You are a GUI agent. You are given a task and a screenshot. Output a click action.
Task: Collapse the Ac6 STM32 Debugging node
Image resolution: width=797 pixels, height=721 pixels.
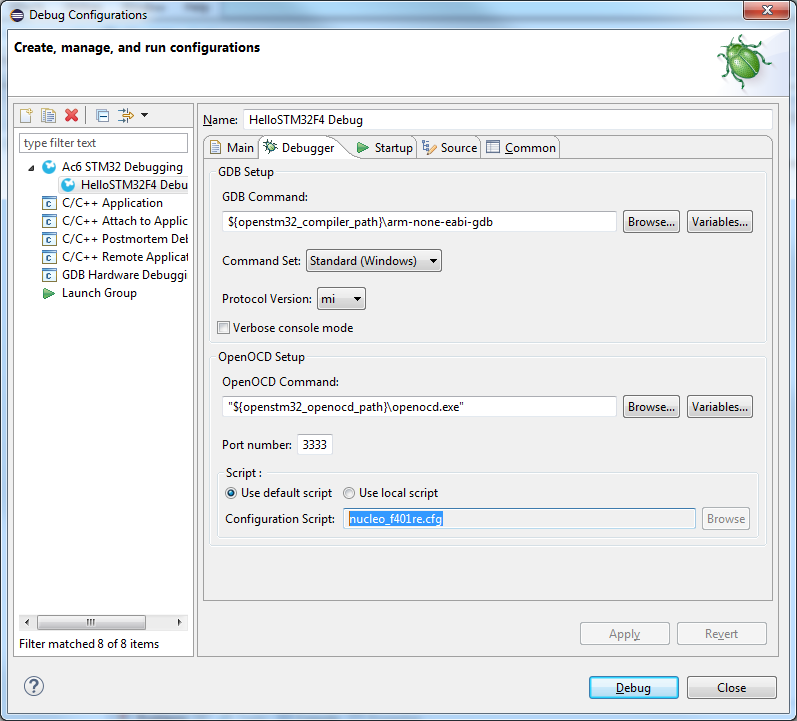pyautogui.click(x=31, y=167)
